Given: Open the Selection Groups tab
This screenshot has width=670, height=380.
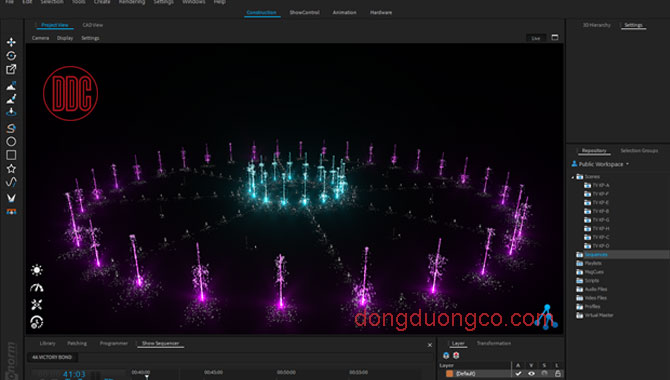Looking at the screenshot, I should tap(639, 150).
